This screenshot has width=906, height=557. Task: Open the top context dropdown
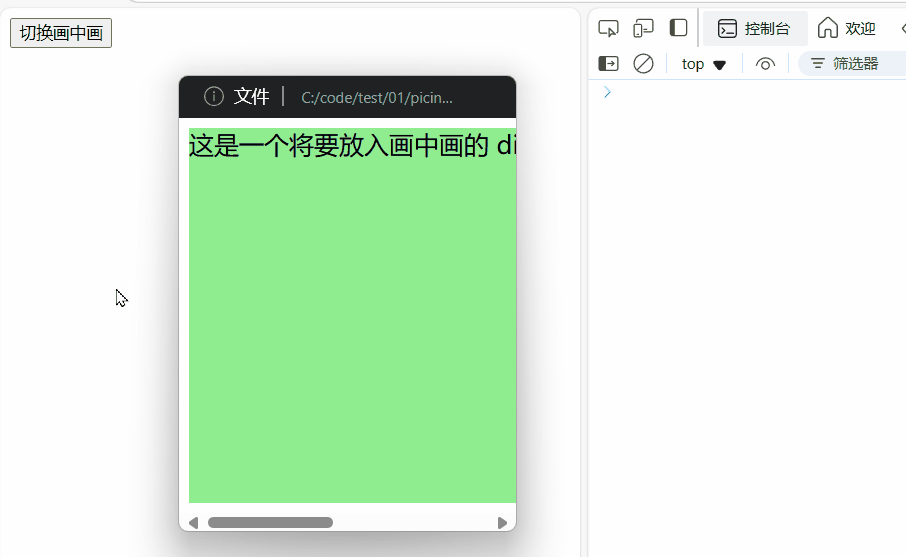(x=703, y=64)
